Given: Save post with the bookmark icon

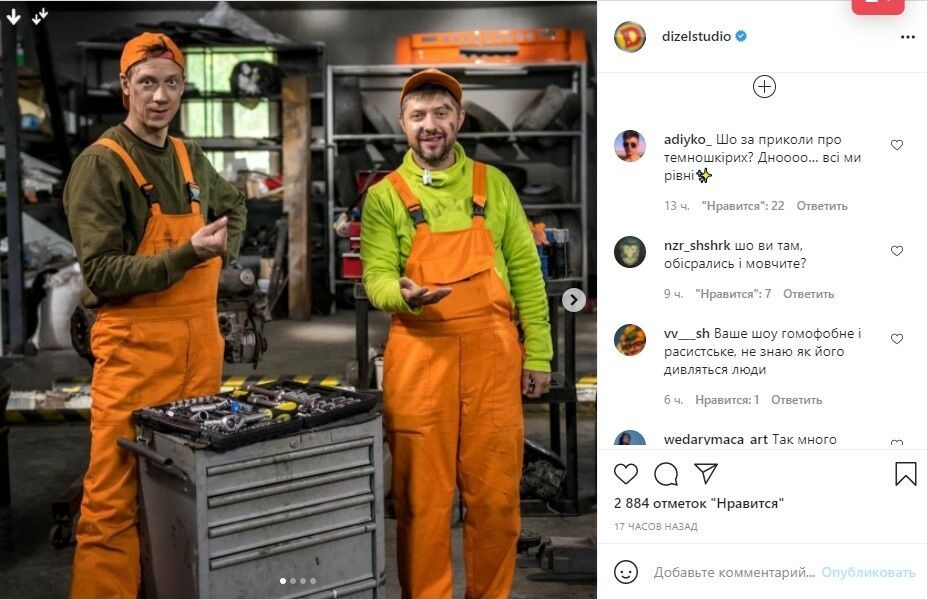Looking at the screenshot, I should coord(905,474).
